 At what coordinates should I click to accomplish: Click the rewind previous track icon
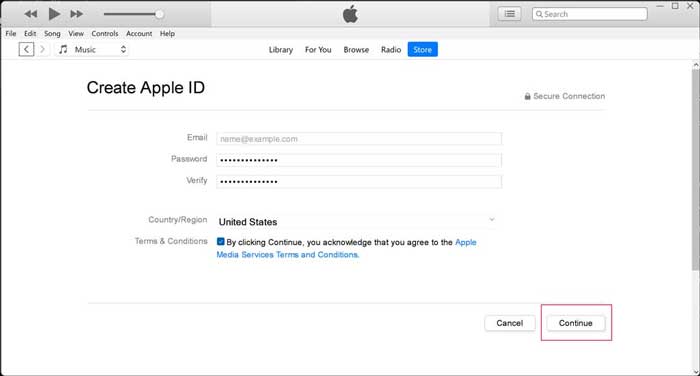(x=31, y=14)
